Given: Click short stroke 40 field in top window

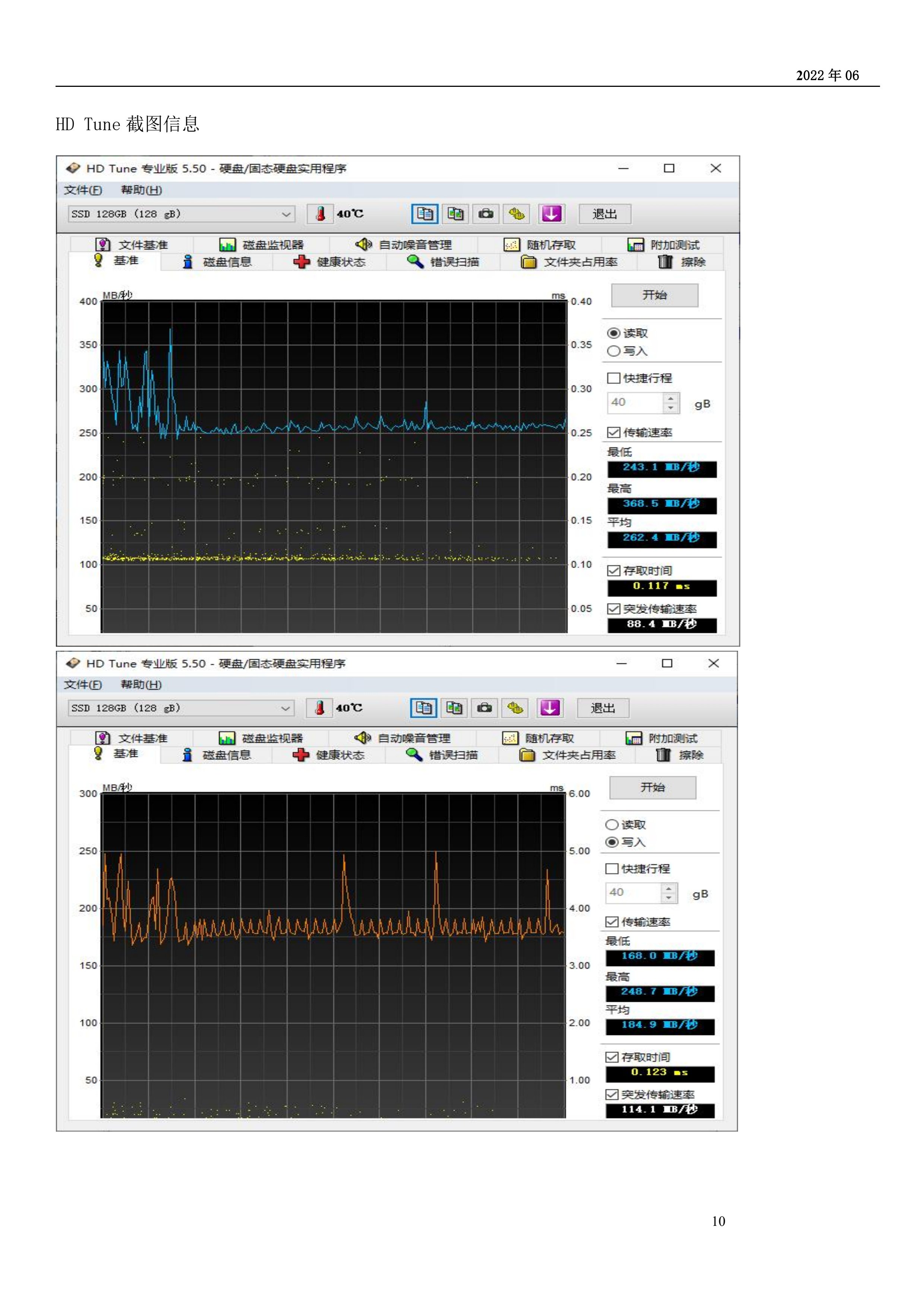Looking at the screenshot, I should [636, 403].
